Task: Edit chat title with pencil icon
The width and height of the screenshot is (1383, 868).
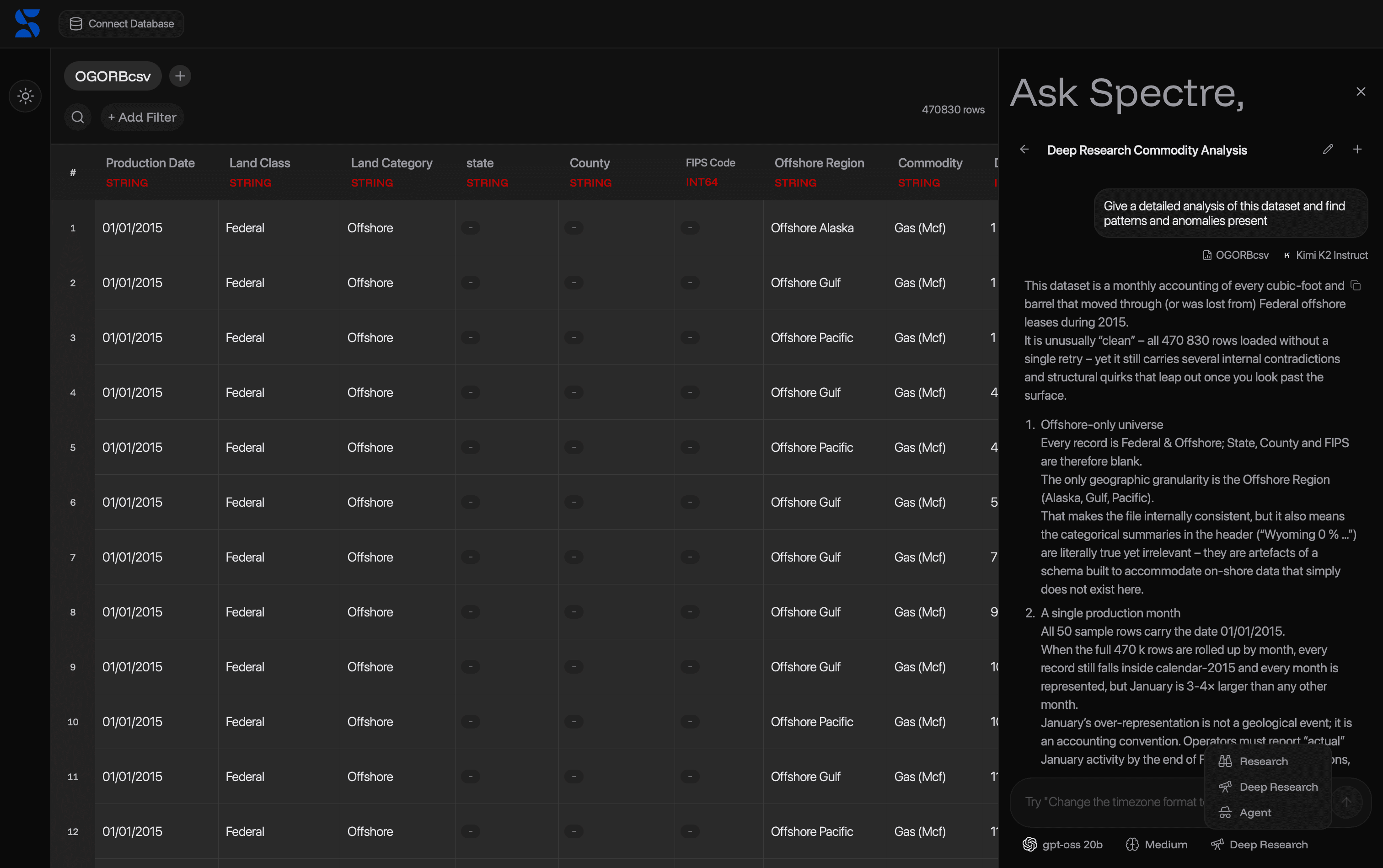Action: coord(1328,150)
